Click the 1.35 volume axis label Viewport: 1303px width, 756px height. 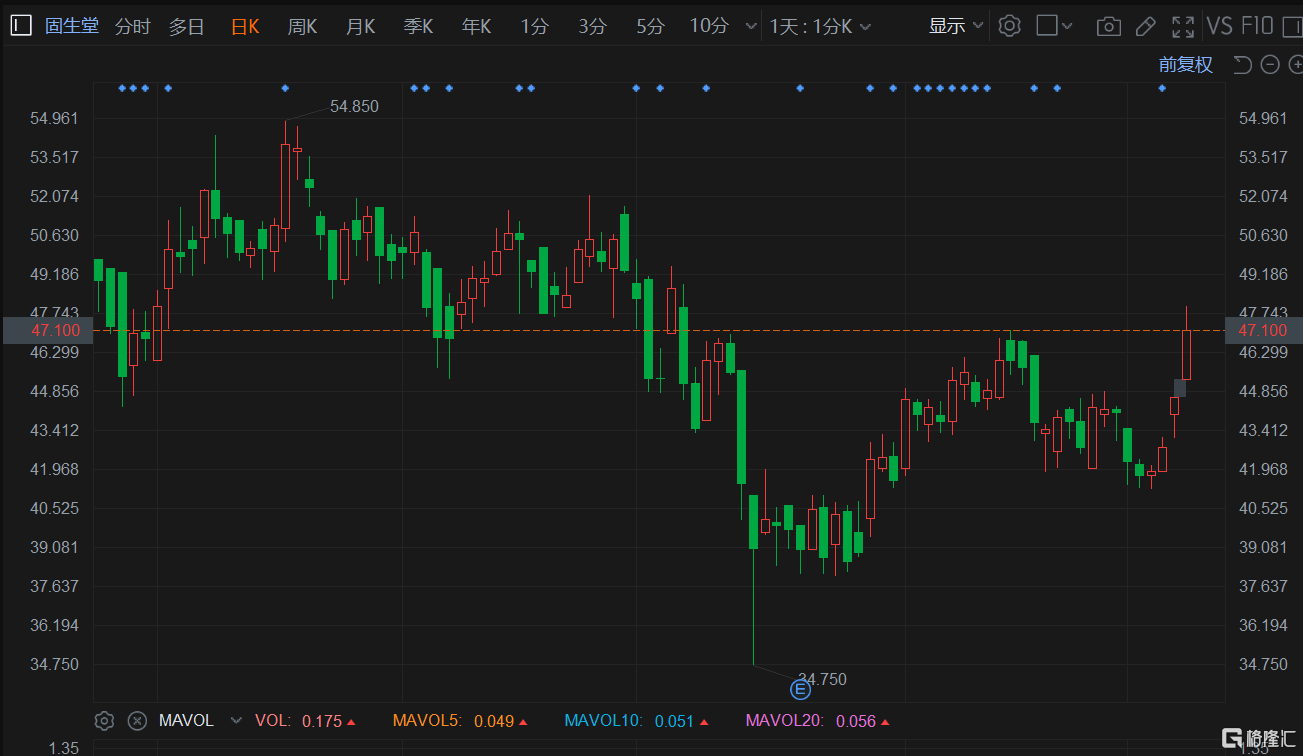click(64, 748)
